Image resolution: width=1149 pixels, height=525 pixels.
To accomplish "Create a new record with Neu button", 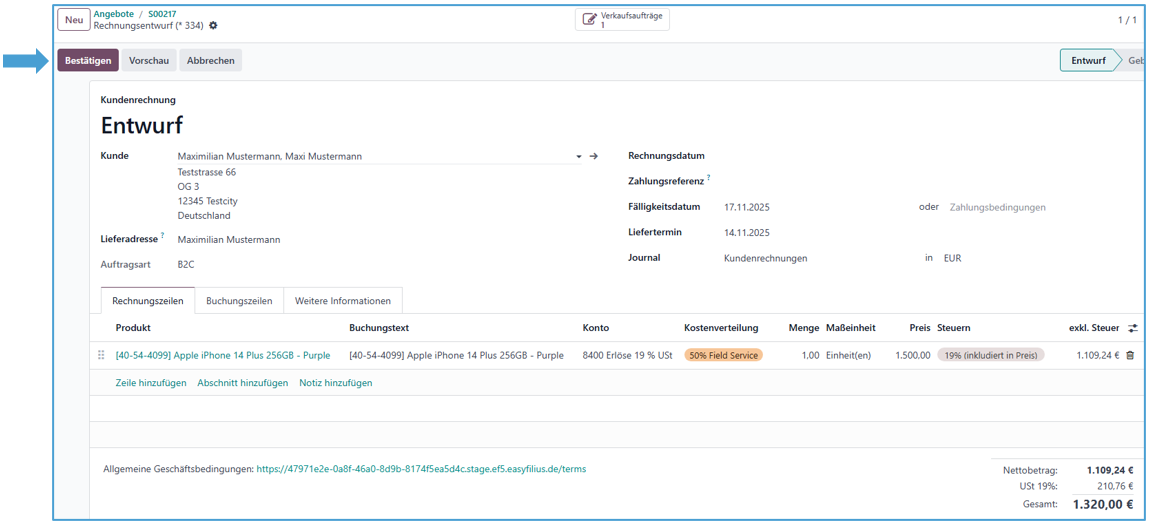I will (x=74, y=20).
